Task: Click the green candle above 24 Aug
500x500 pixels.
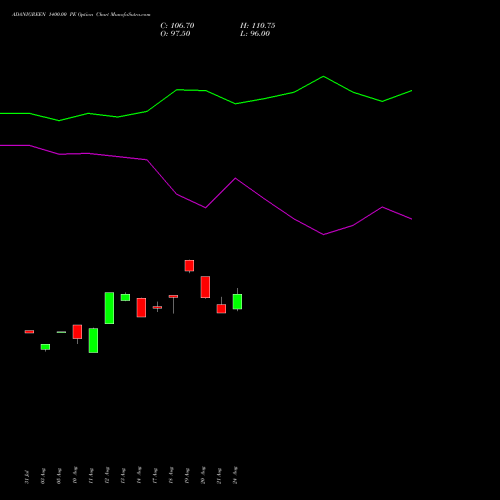Action: 237,302
